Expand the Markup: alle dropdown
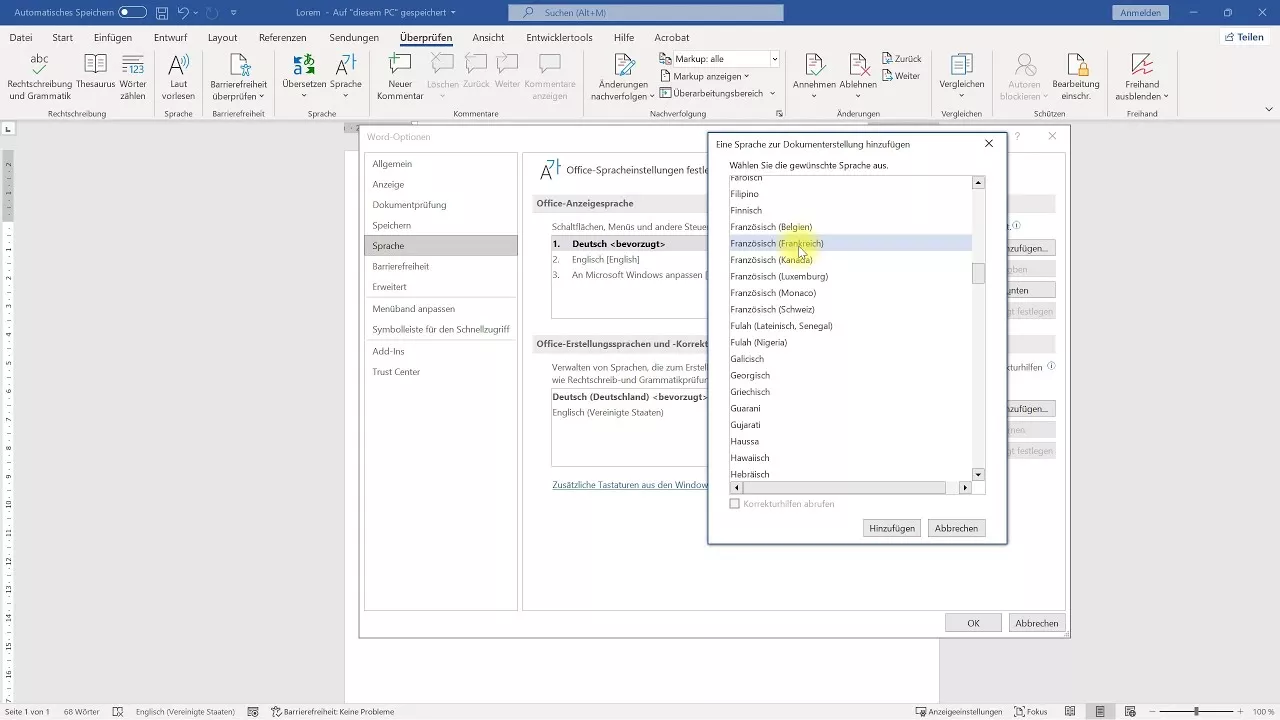Image resolution: width=1280 pixels, height=720 pixels. coord(774,59)
